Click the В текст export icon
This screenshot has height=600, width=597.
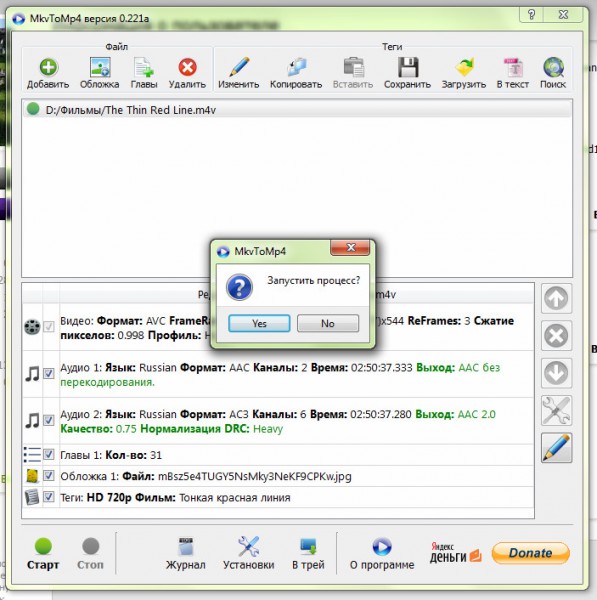pos(513,67)
